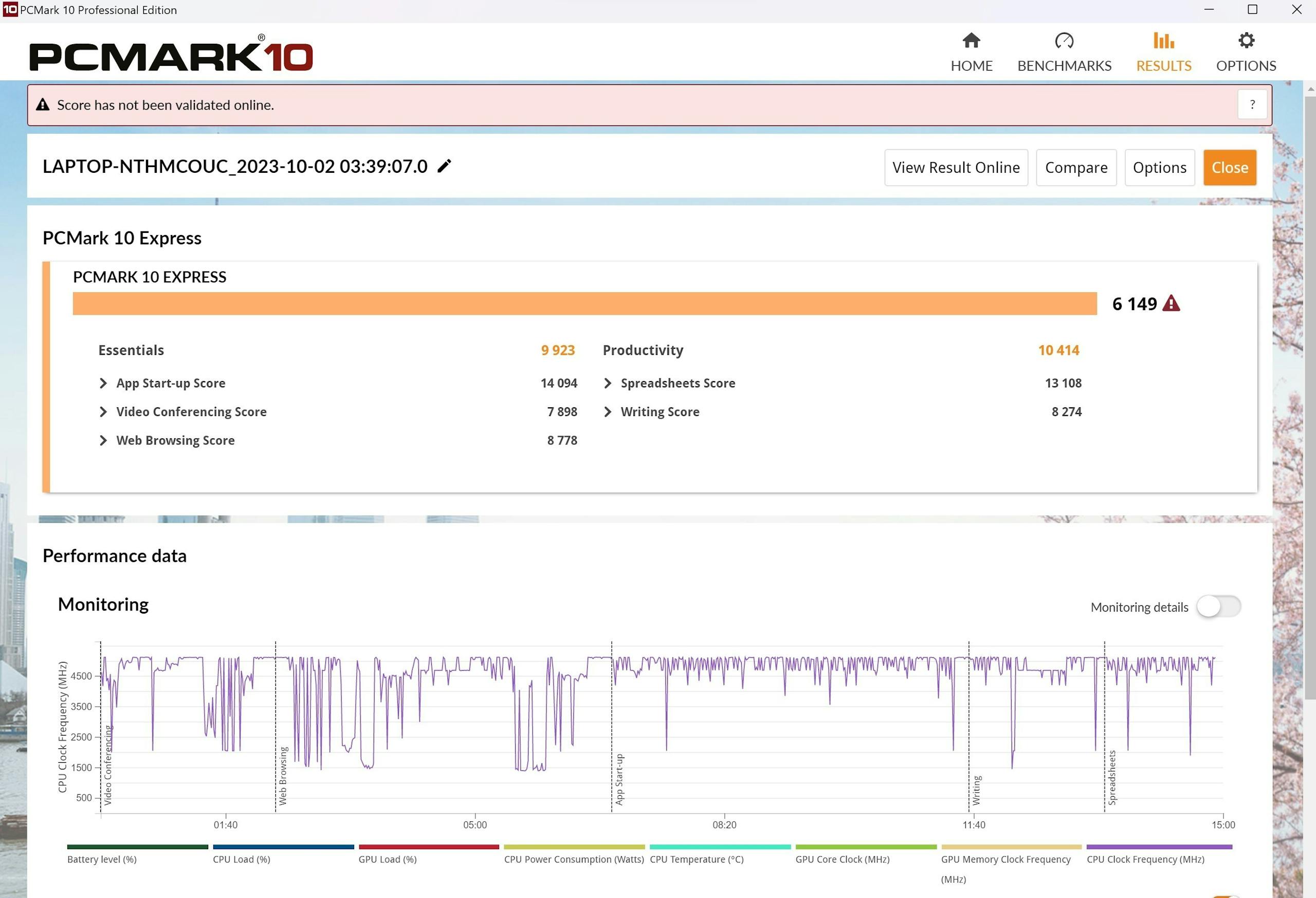Click the Compare button

point(1075,168)
